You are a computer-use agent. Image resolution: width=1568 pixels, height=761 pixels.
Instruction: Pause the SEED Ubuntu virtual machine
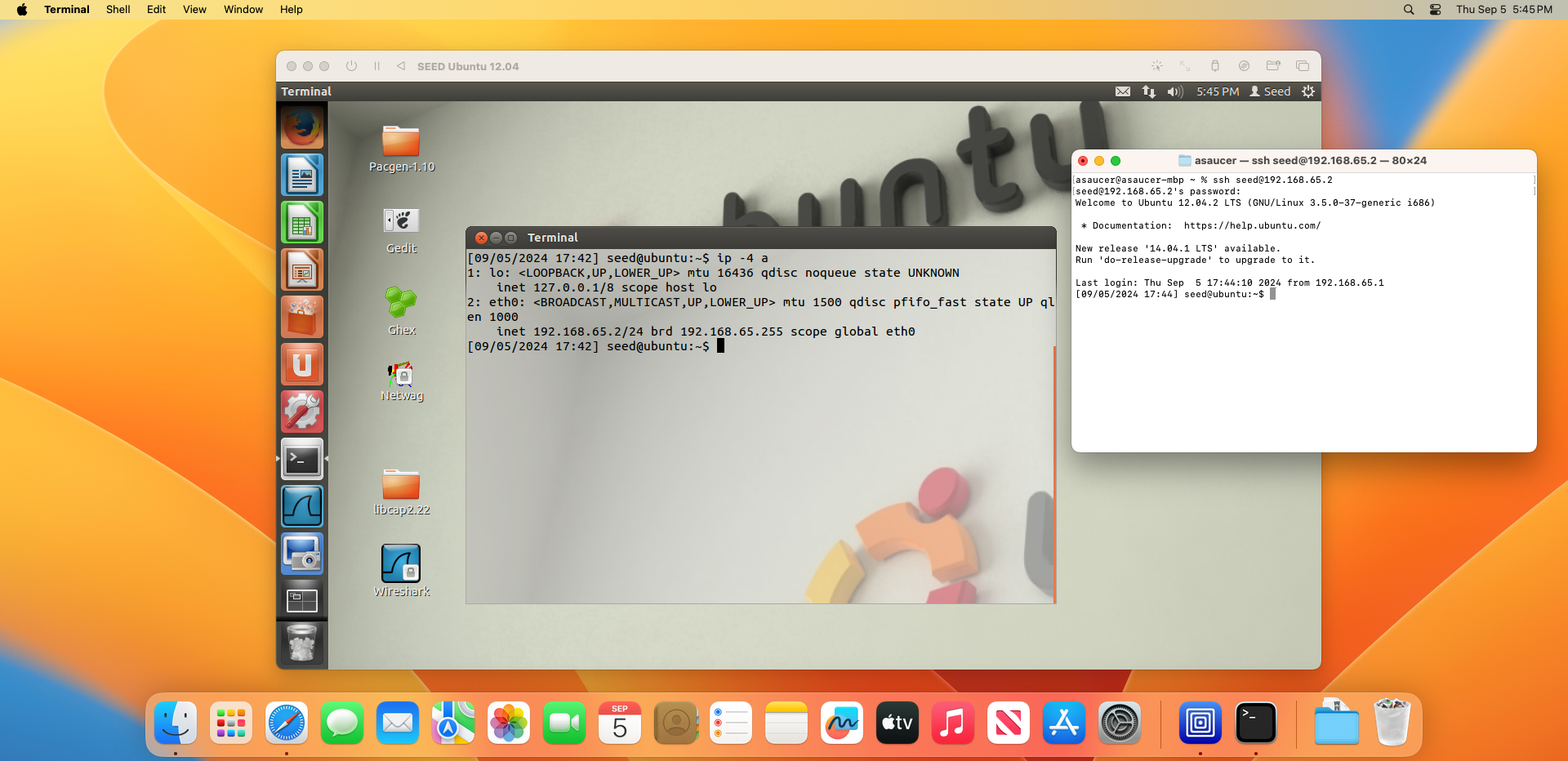click(376, 66)
